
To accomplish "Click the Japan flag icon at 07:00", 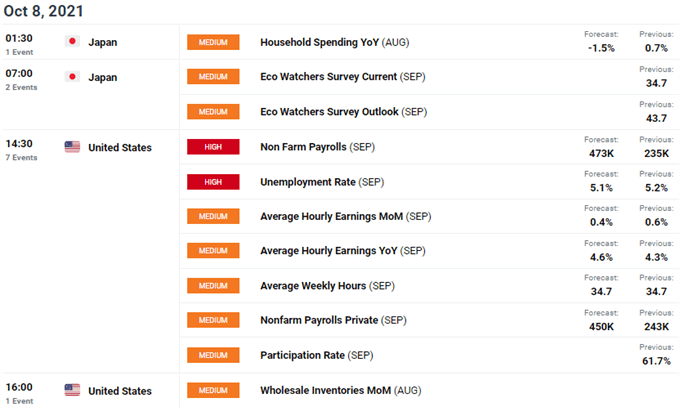I will click(72, 77).
